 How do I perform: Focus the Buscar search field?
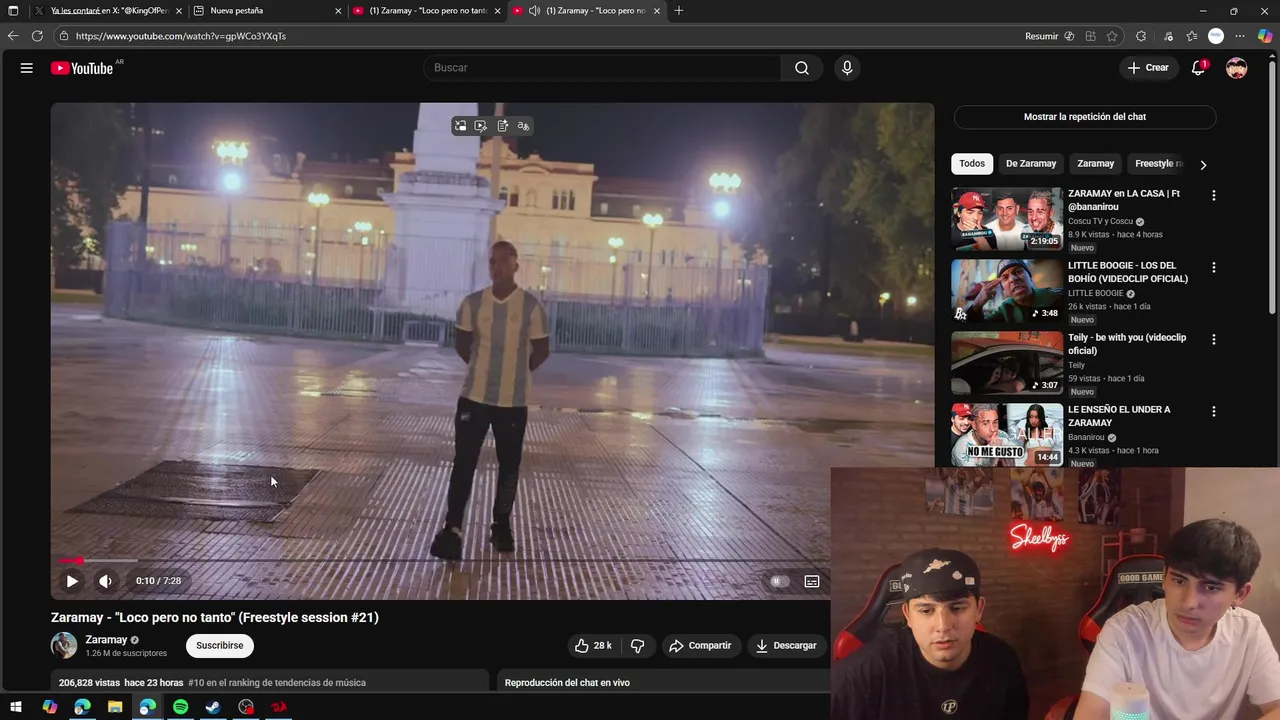(x=603, y=68)
